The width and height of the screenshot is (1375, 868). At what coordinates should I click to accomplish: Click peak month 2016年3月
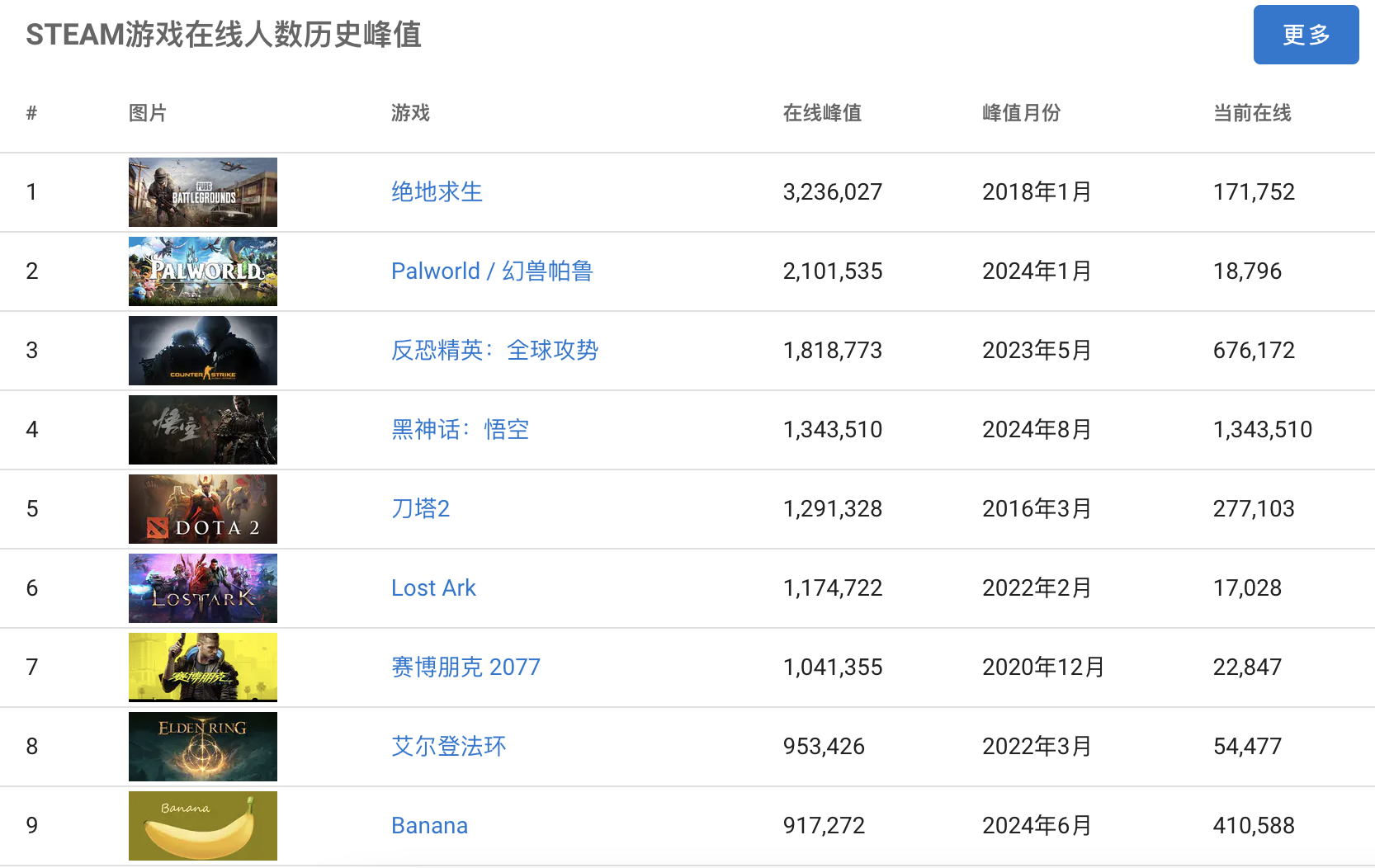tap(1037, 508)
